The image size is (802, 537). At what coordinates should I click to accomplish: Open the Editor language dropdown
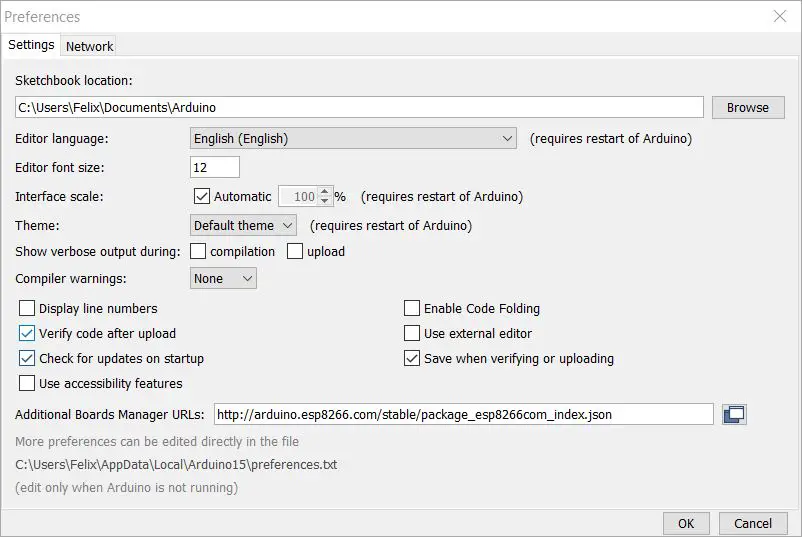point(353,139)
